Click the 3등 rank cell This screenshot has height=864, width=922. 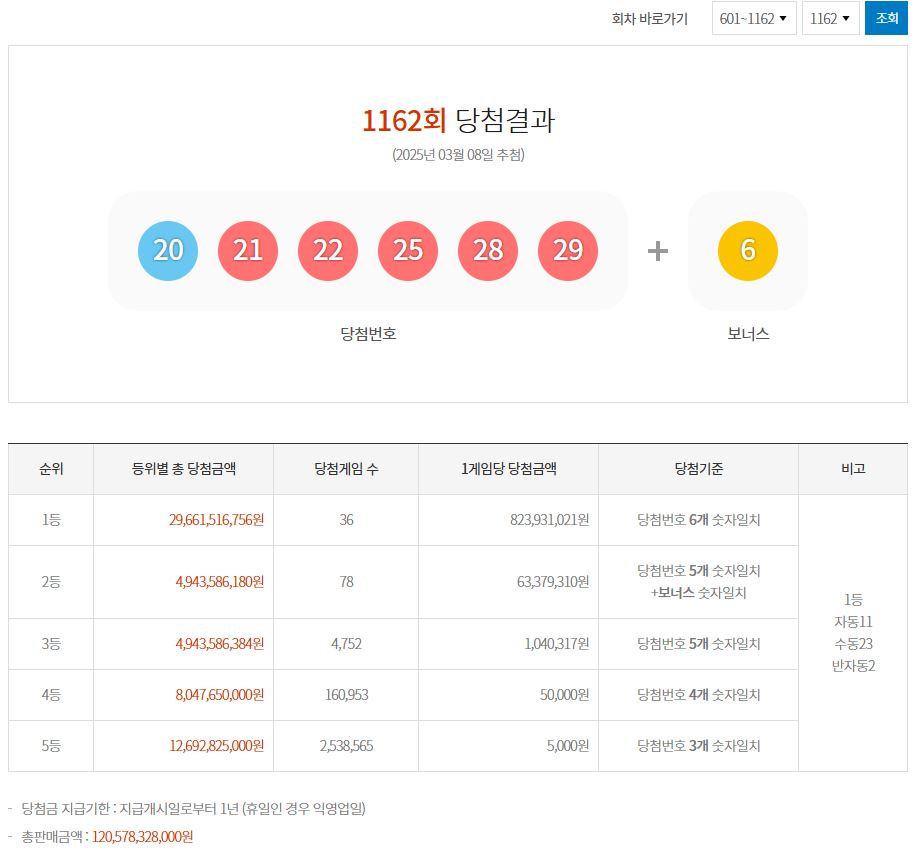pyautogui.click(x=51, y=644)
